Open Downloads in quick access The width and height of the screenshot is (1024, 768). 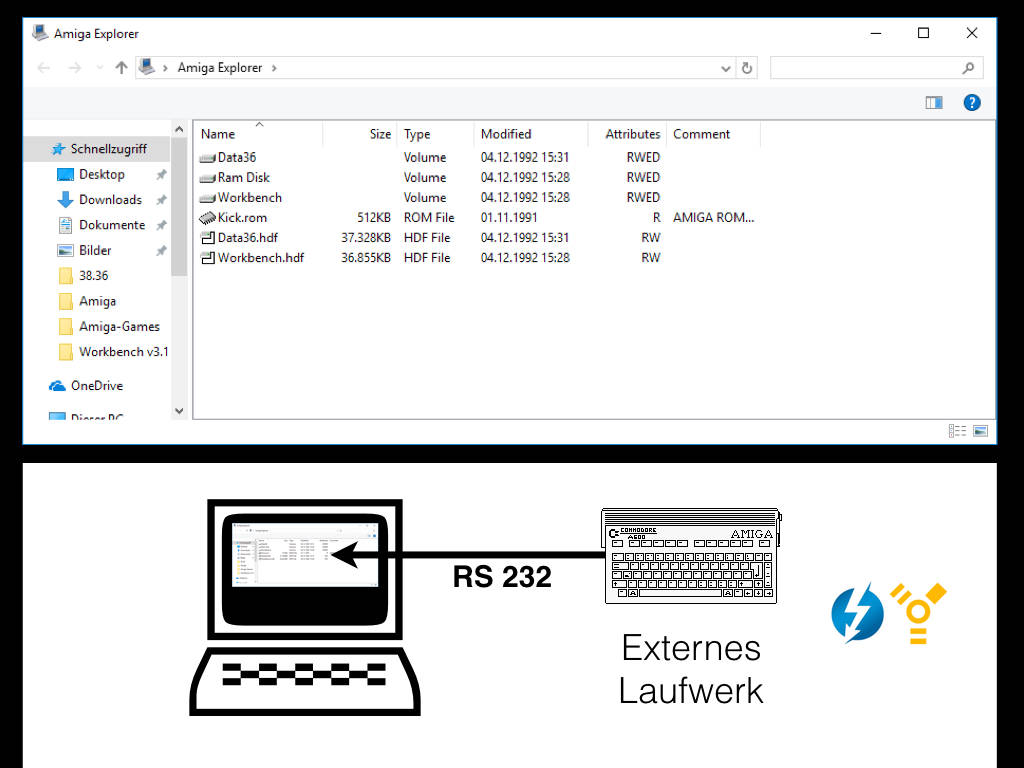[x=110, y=199]
